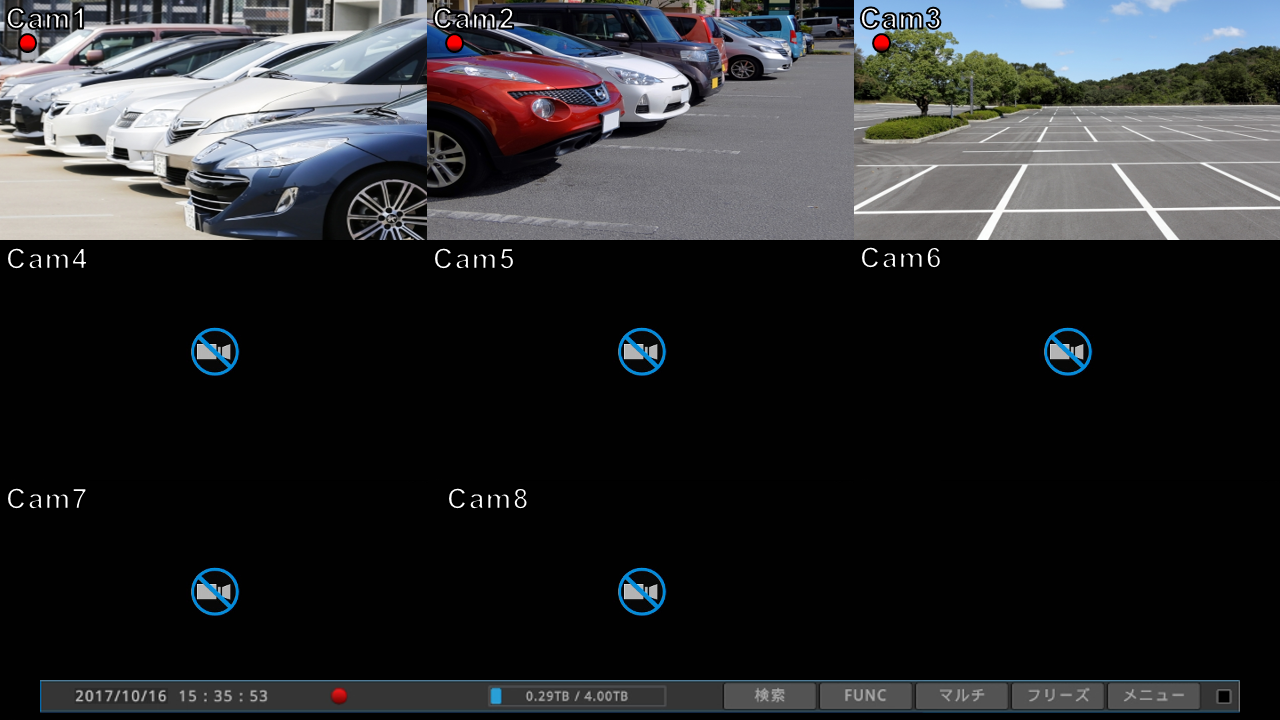Select the Cam3 empty parking lot feed
Viewport: 1280px width, 720px height.
(1067, 120)
